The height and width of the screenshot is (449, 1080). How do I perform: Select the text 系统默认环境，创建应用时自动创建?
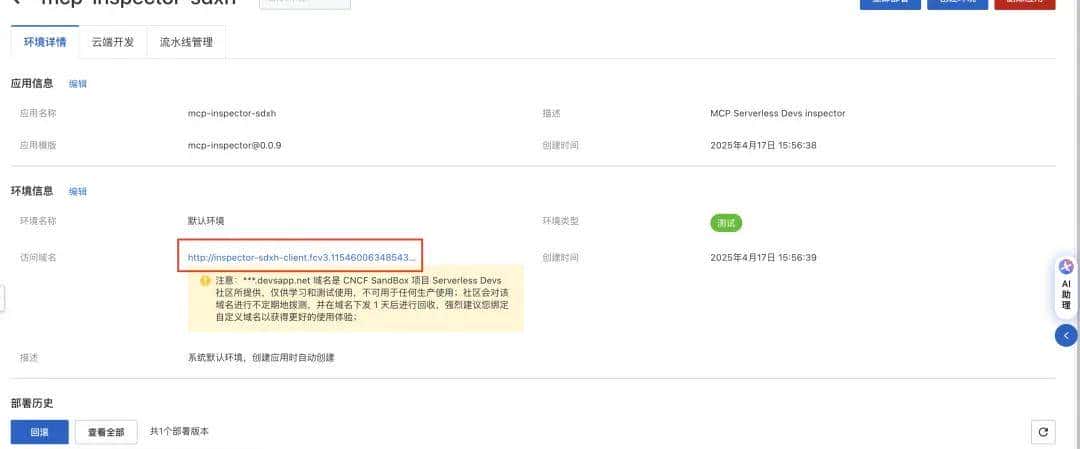coord(261,357)
